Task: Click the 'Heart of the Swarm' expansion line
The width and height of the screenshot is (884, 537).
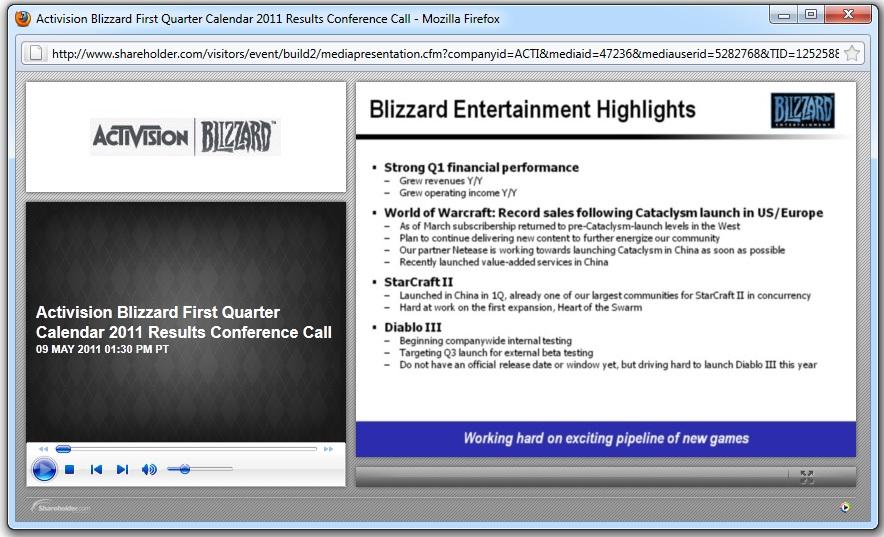Action: point(520,308)
